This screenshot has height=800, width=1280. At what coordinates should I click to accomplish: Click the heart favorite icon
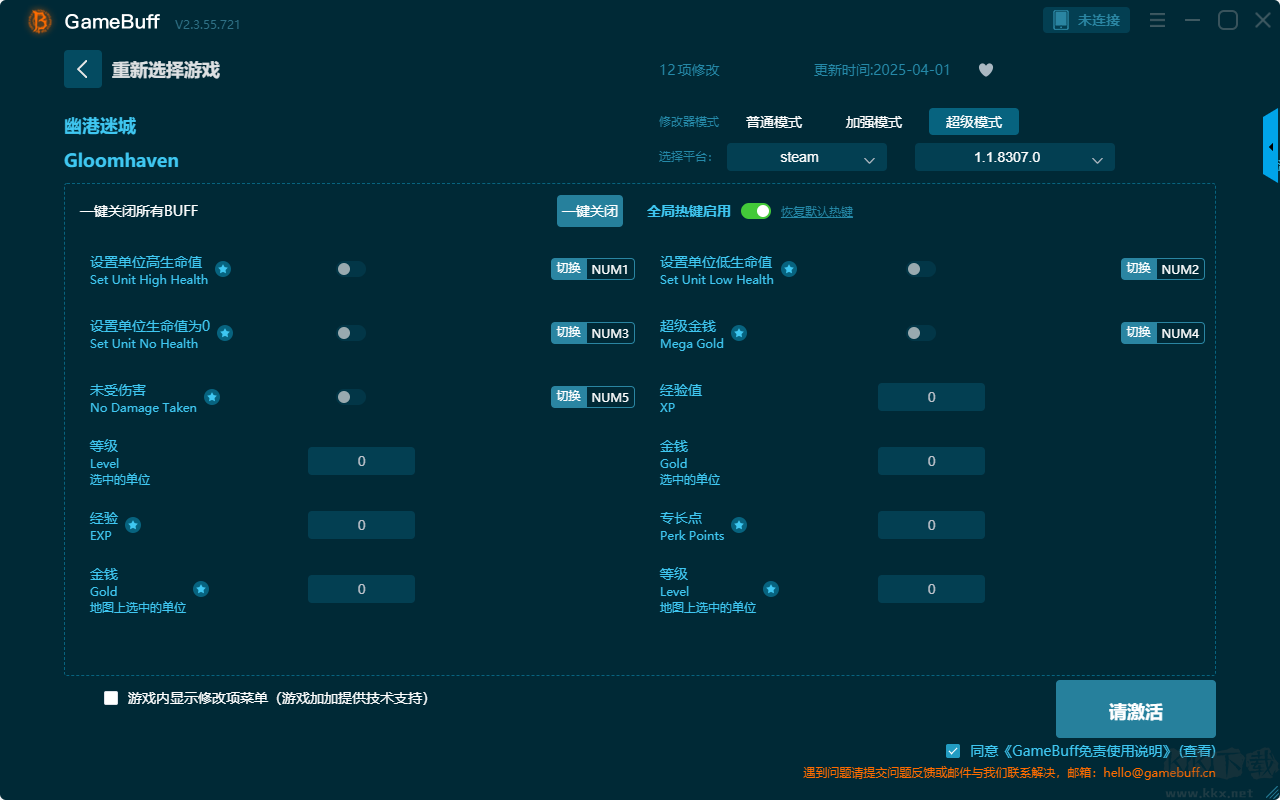coord(986,70)
